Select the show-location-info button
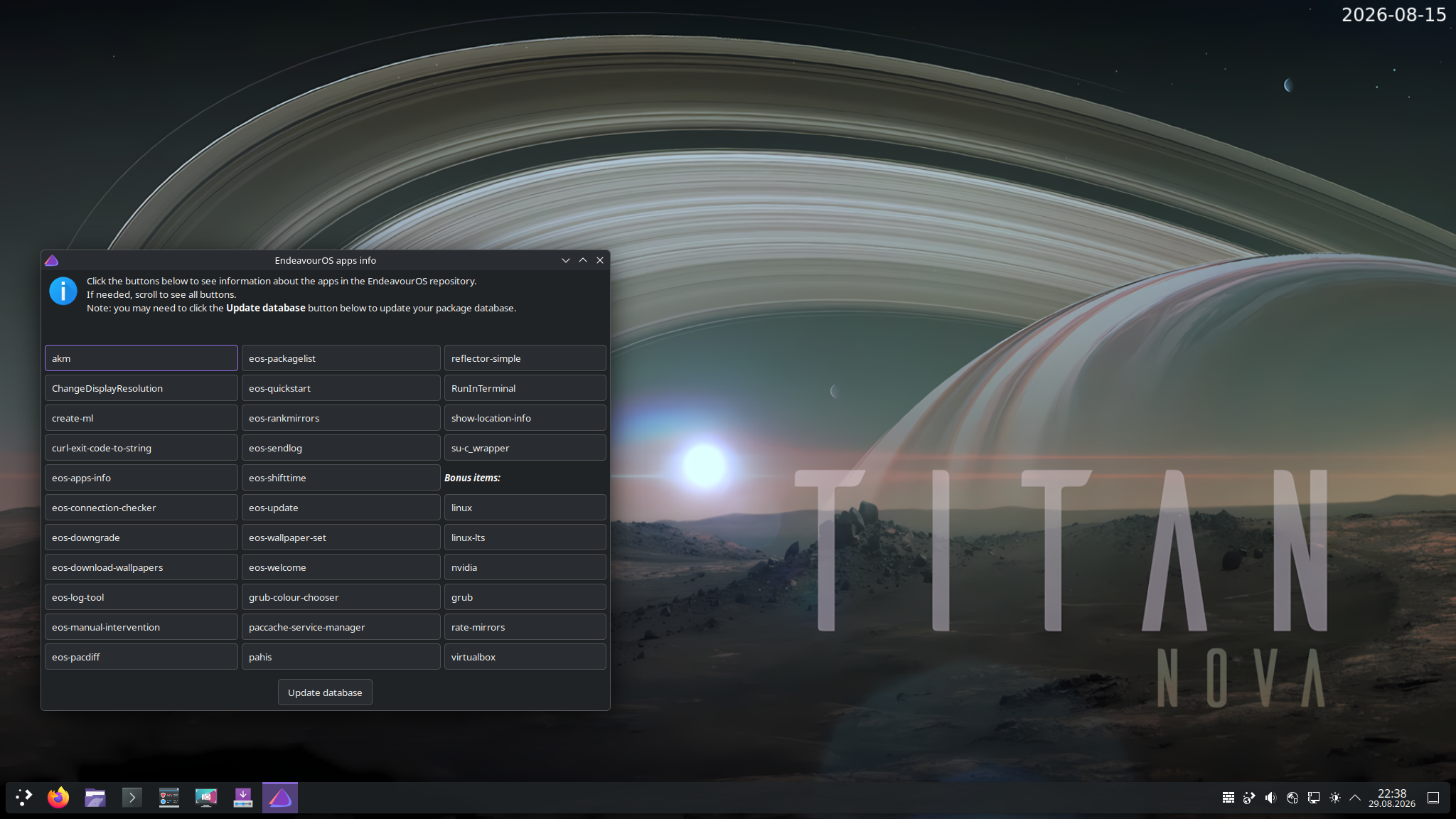1456x819 pixels. [525, 418]
